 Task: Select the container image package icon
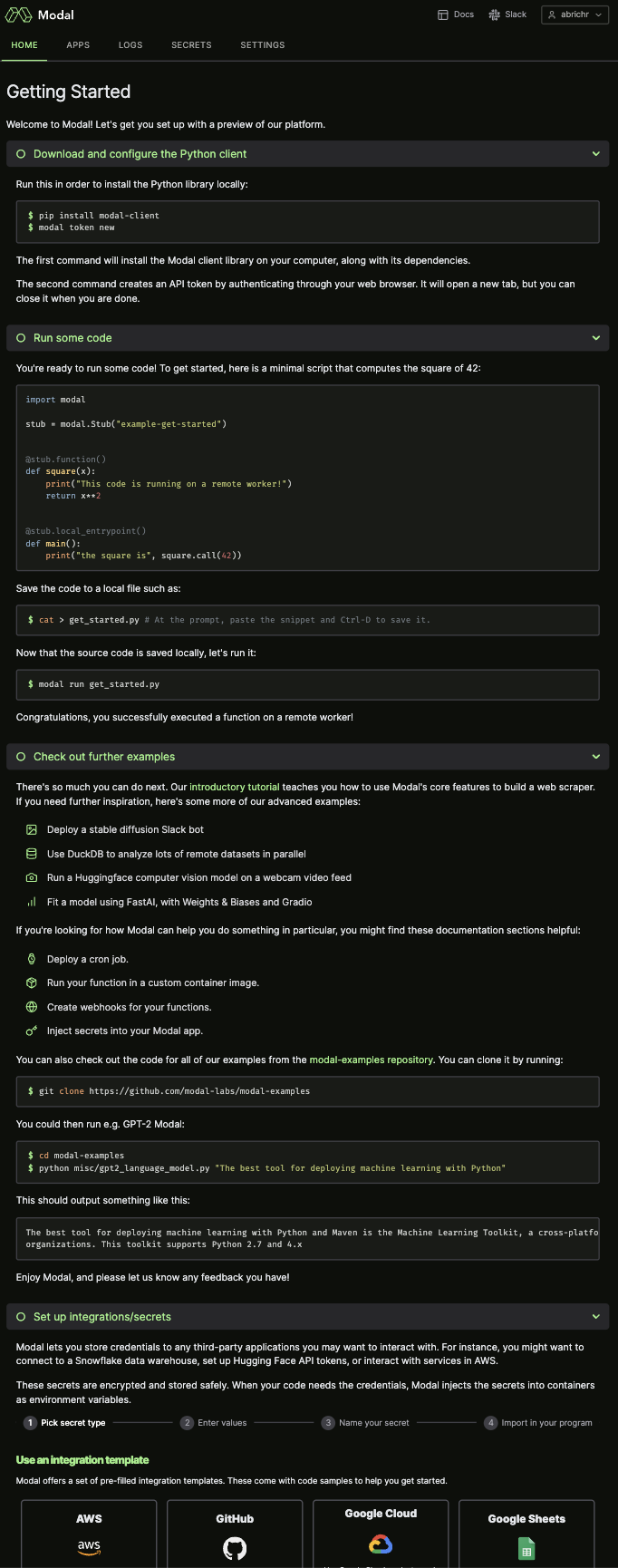32,982
